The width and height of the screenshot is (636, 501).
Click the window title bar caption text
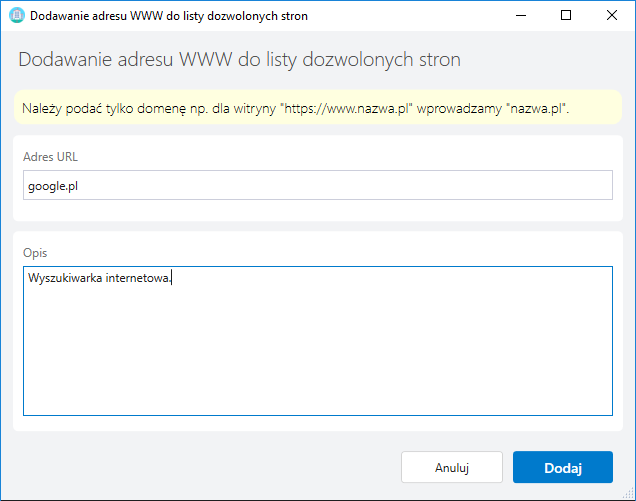(169, 16)
